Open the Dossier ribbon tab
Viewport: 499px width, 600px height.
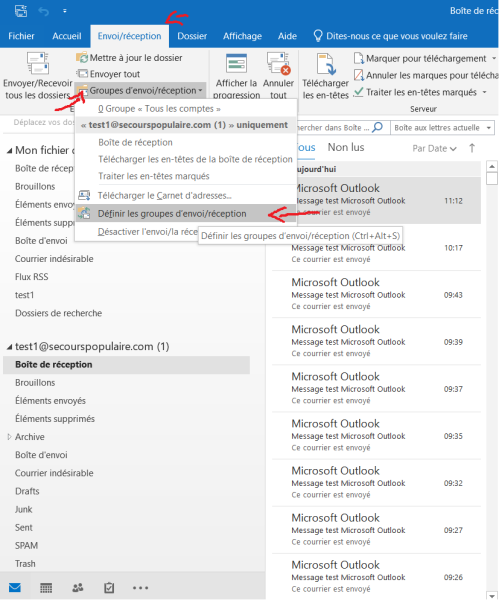coord(192,36)
